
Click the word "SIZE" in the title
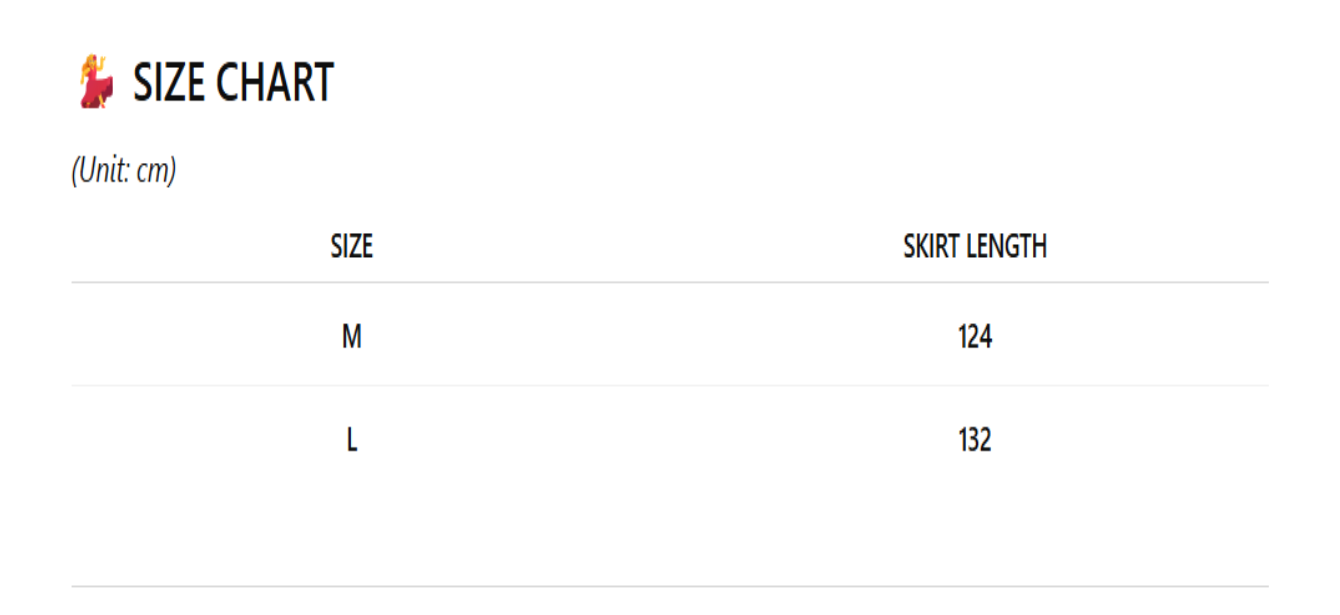pyautogui.click(x=166, y=83)
